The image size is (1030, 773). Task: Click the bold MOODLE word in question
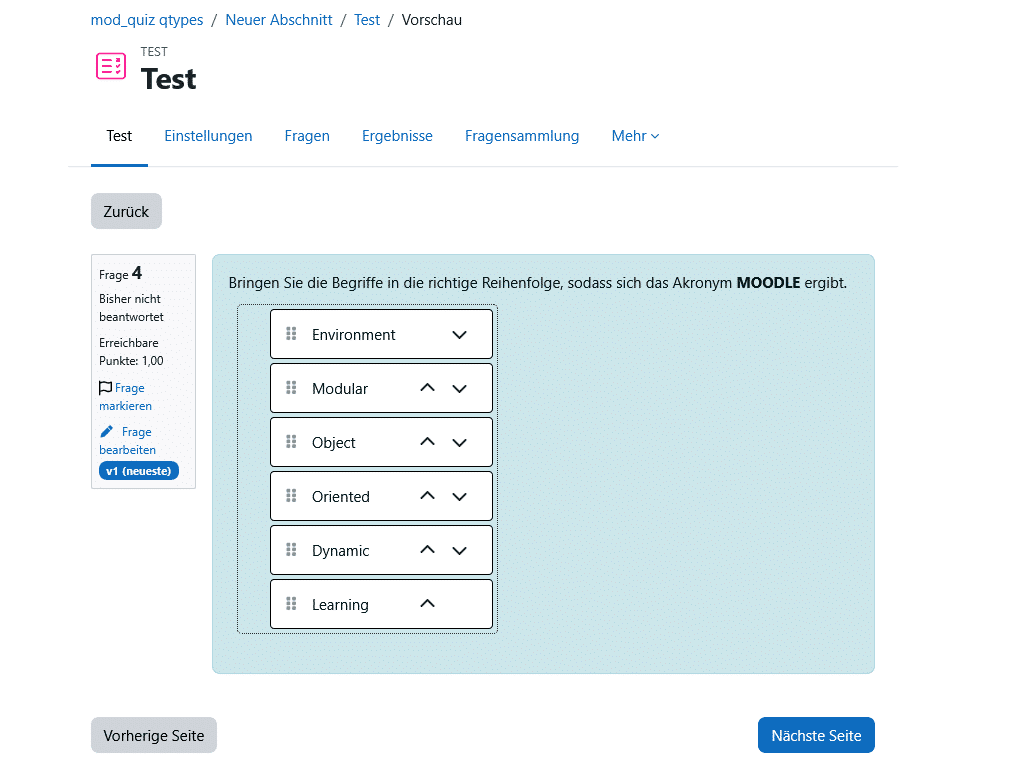click(768, 283)
